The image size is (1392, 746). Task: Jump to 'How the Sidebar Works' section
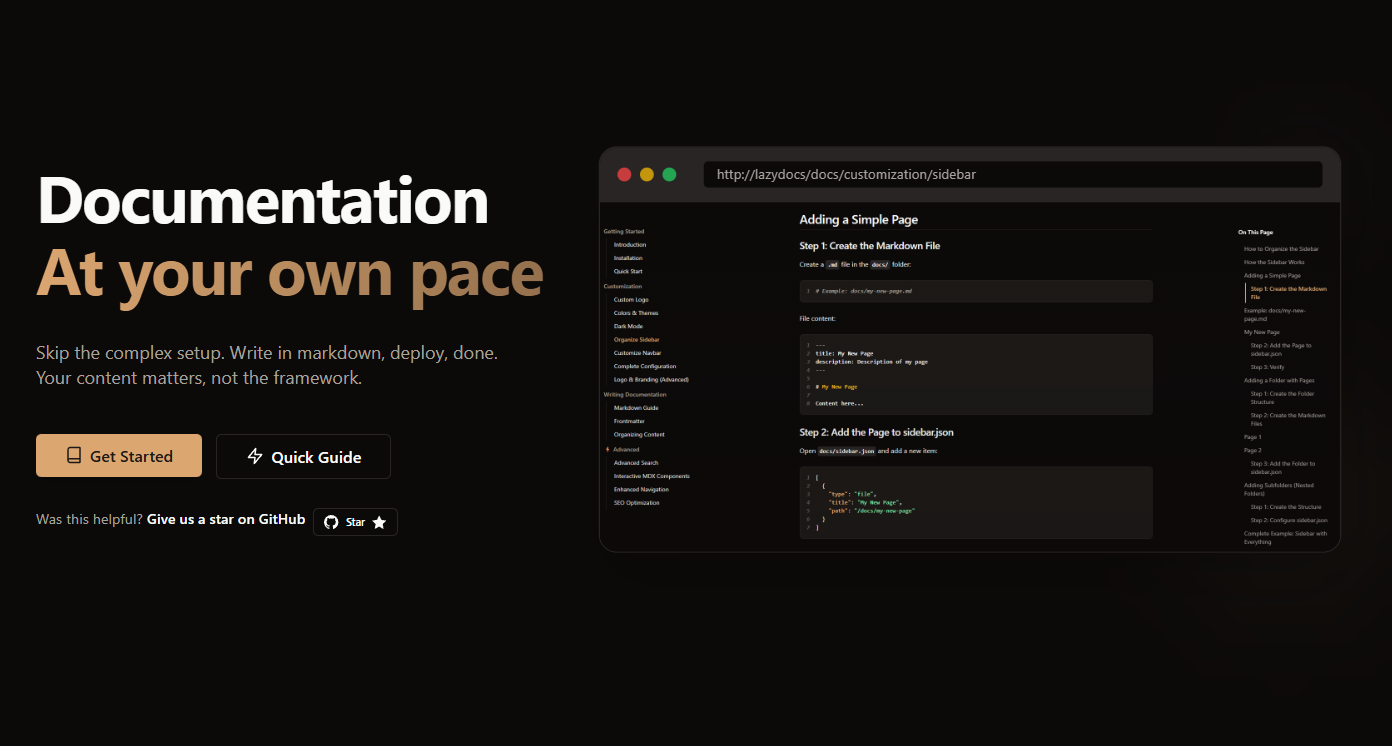point(1274,262)
